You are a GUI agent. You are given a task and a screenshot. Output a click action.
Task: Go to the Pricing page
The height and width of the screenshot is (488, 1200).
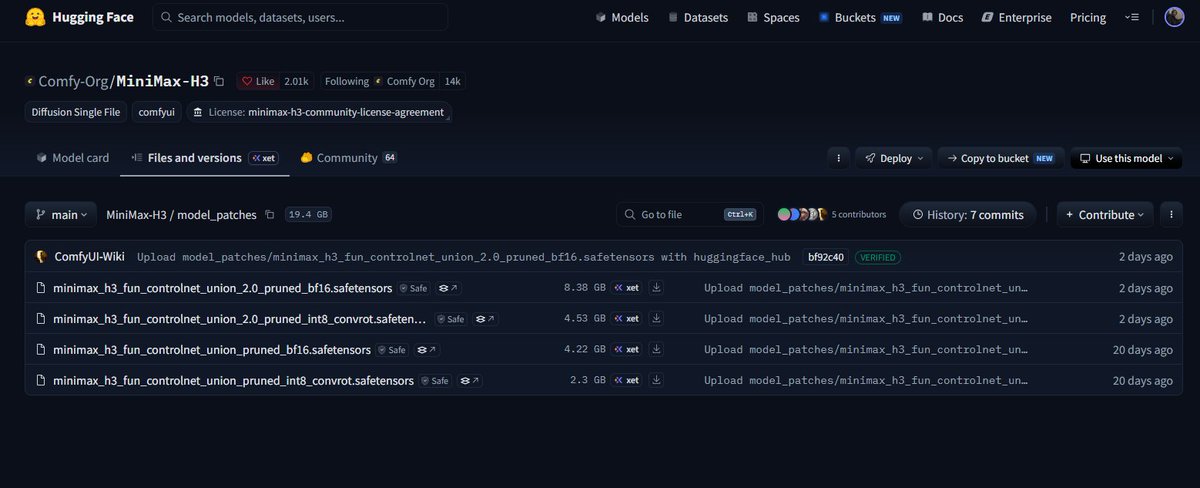1088,17
